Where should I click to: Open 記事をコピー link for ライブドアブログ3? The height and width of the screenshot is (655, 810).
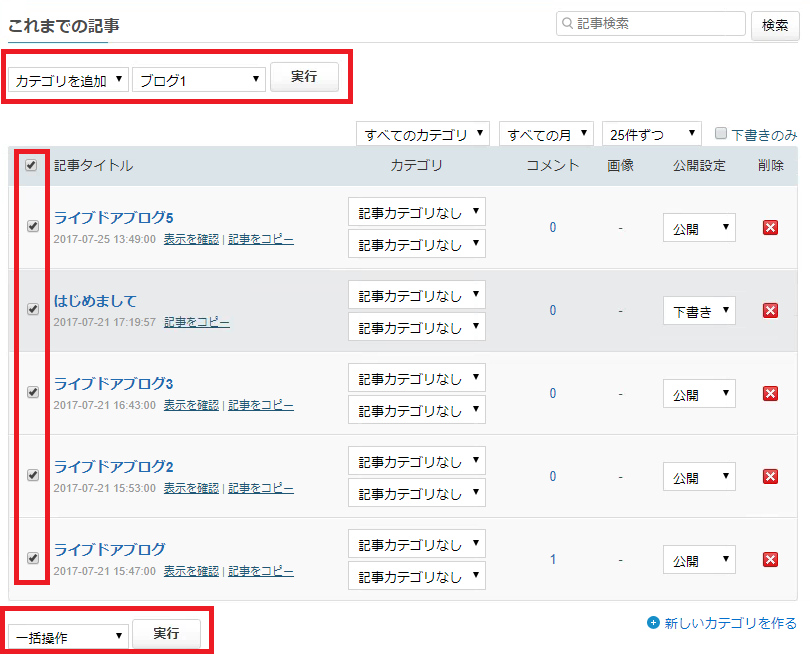point(261,405)
